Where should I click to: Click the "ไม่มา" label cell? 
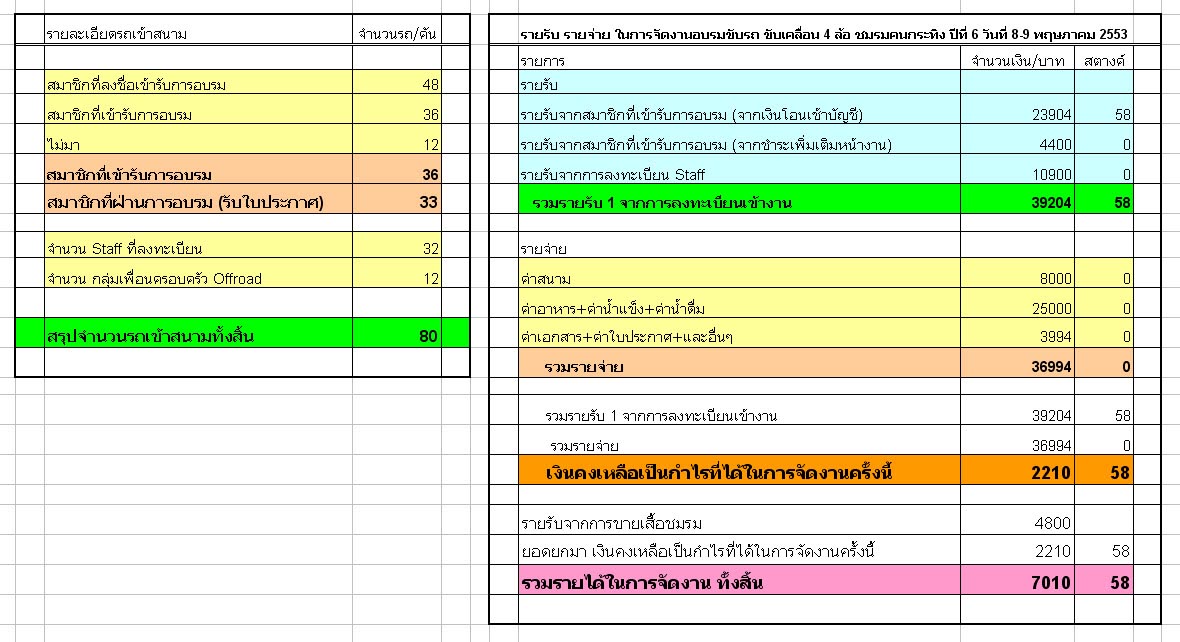click(x=198, y=145)
